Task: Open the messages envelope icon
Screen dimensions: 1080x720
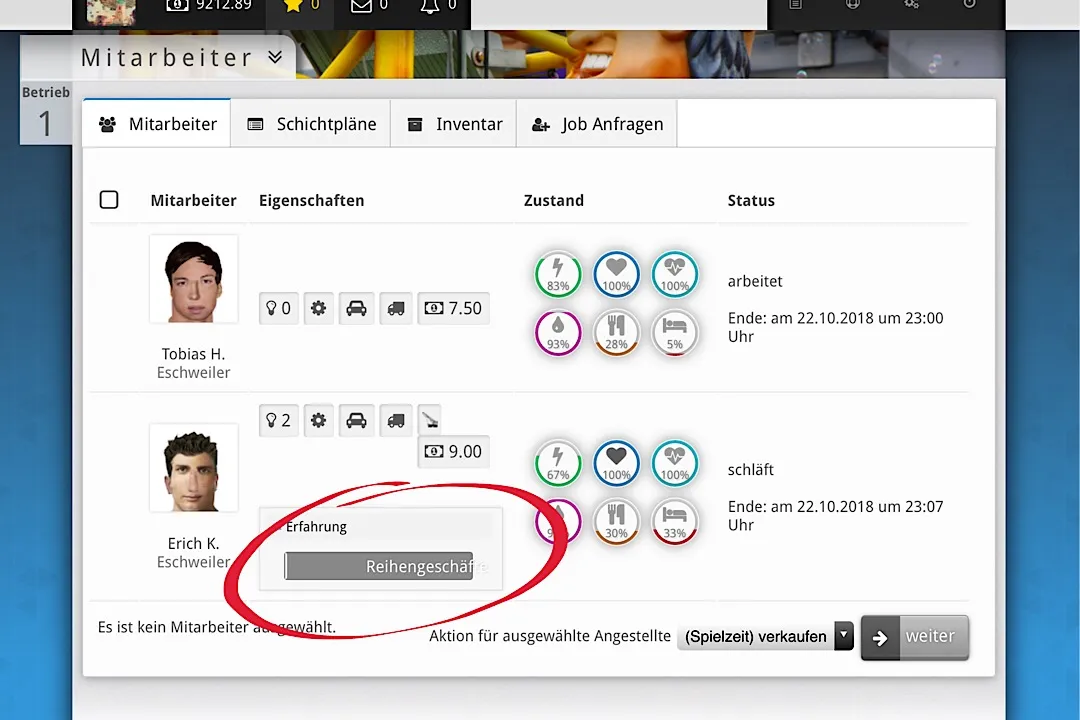Action: click(361, 5)
